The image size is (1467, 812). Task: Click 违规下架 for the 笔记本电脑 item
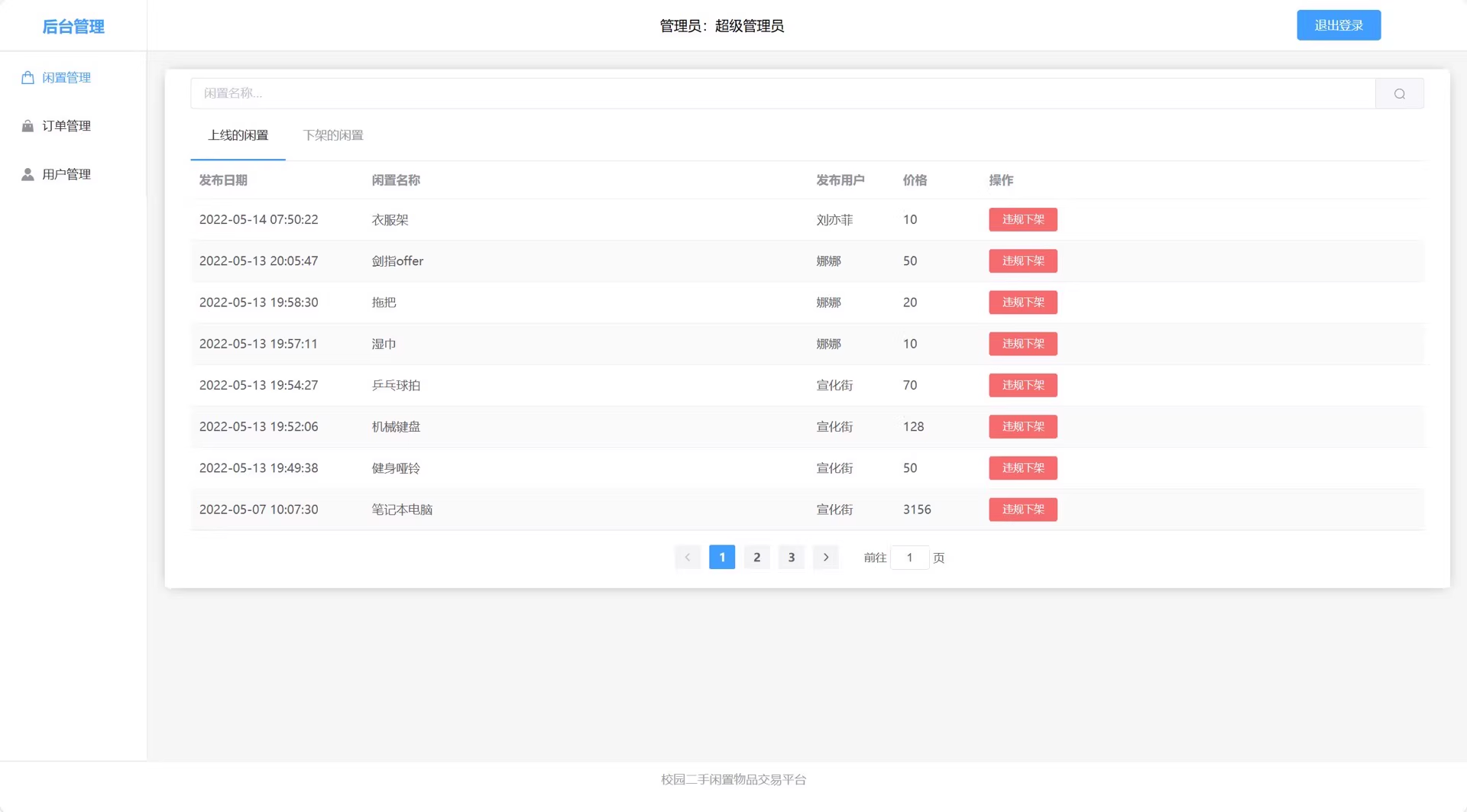pyautogui.click(x=1023, y=510)
